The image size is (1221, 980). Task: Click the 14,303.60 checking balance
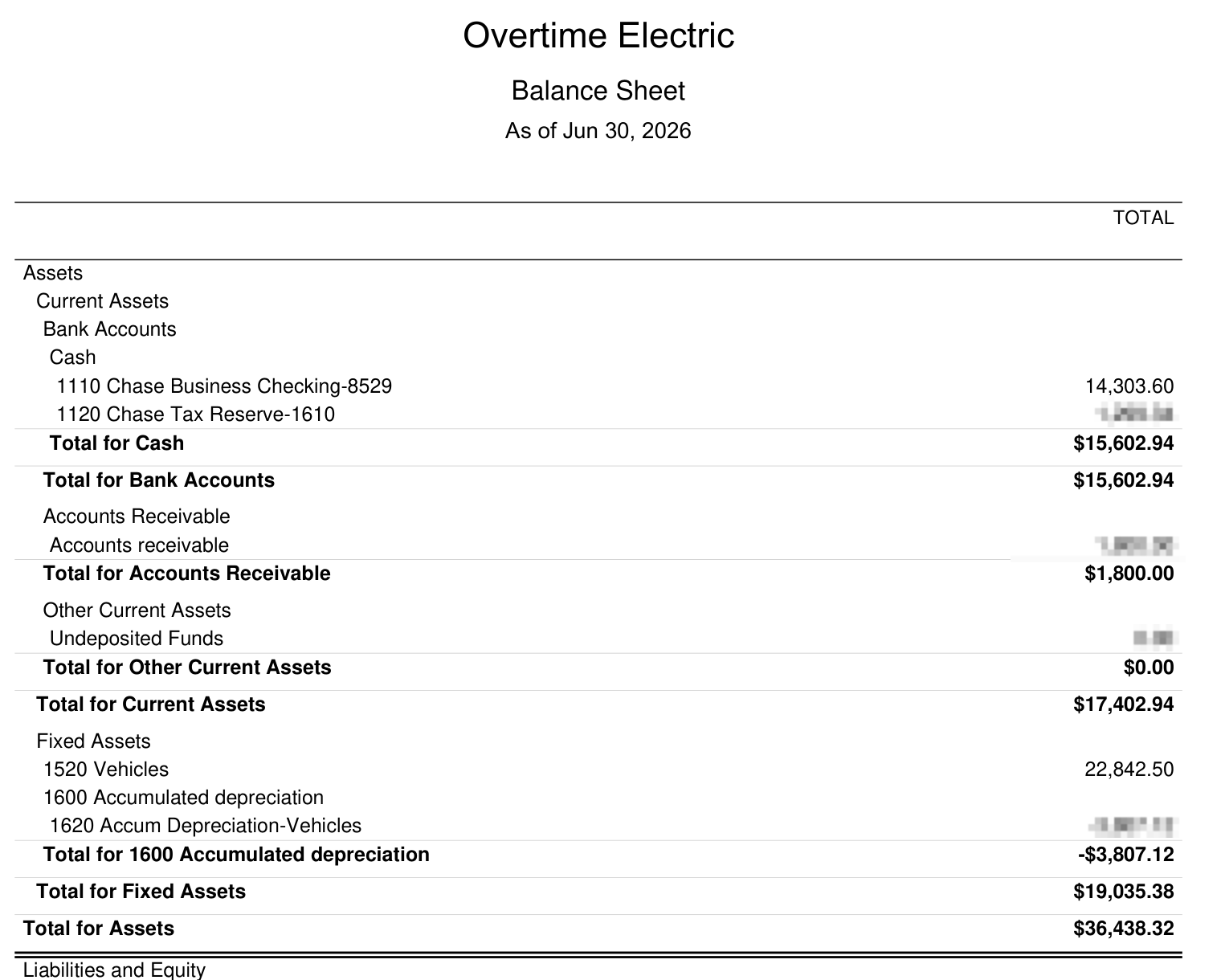[1129, 386]
